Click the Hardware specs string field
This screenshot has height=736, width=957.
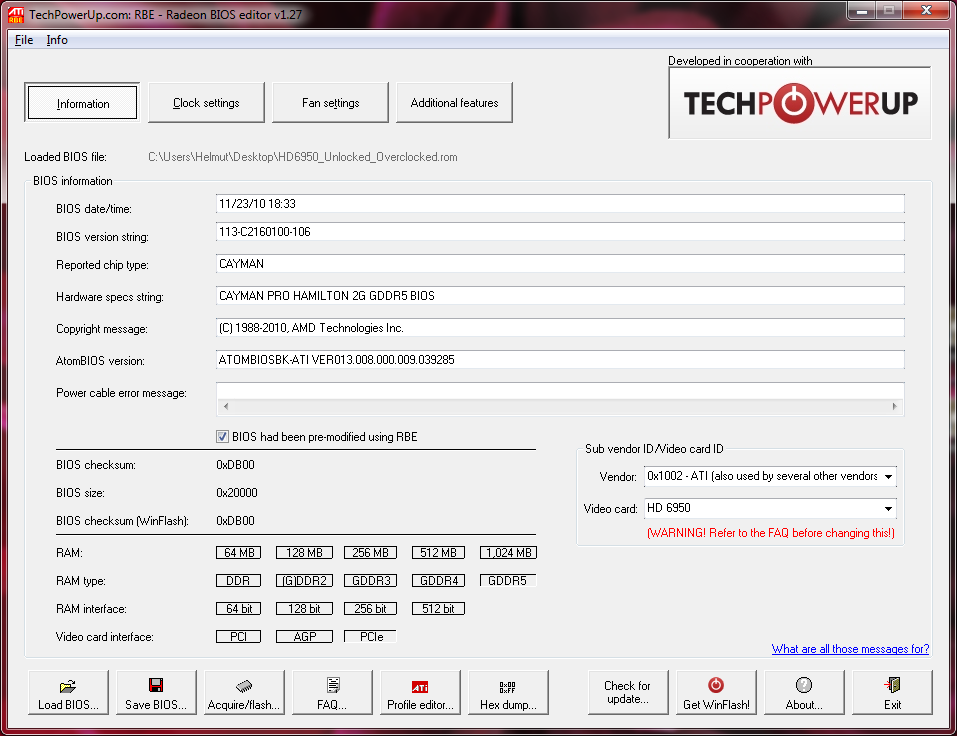click(560, 296)
